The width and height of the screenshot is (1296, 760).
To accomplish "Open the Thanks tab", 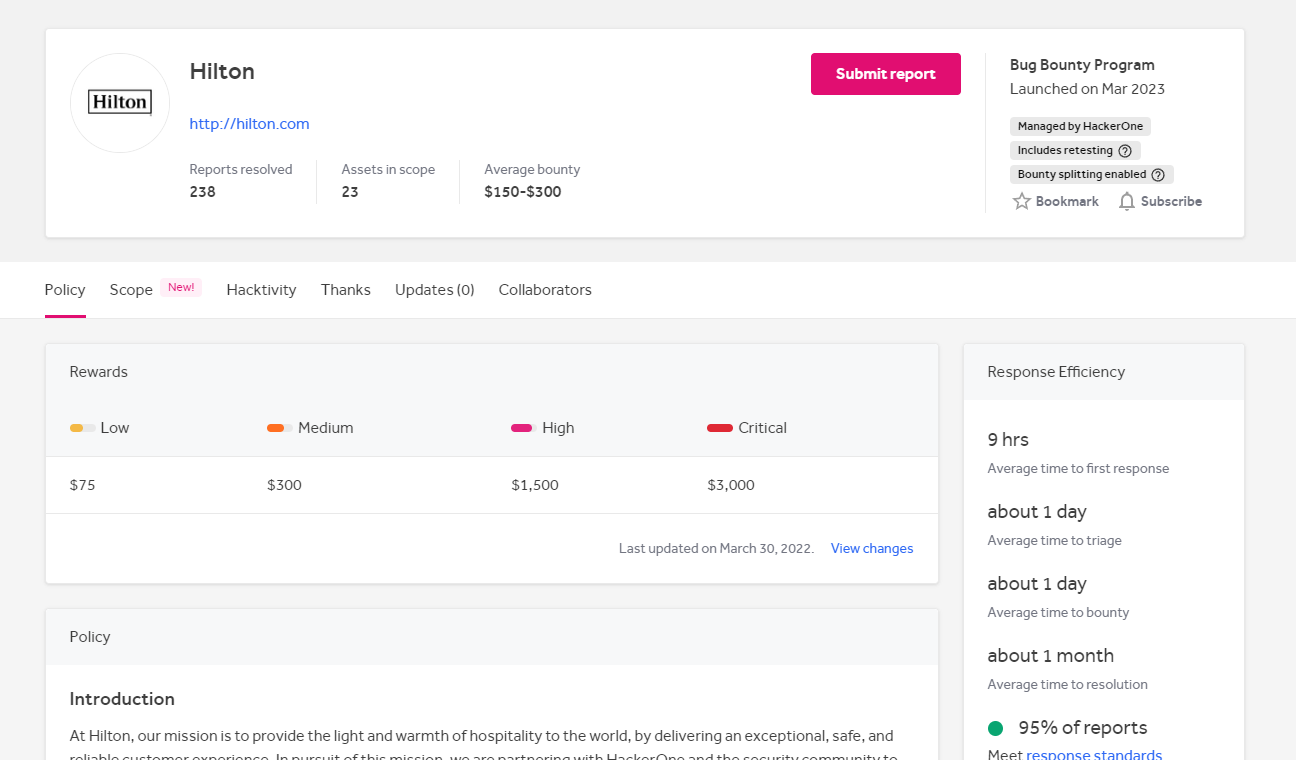I will point(346,290).
